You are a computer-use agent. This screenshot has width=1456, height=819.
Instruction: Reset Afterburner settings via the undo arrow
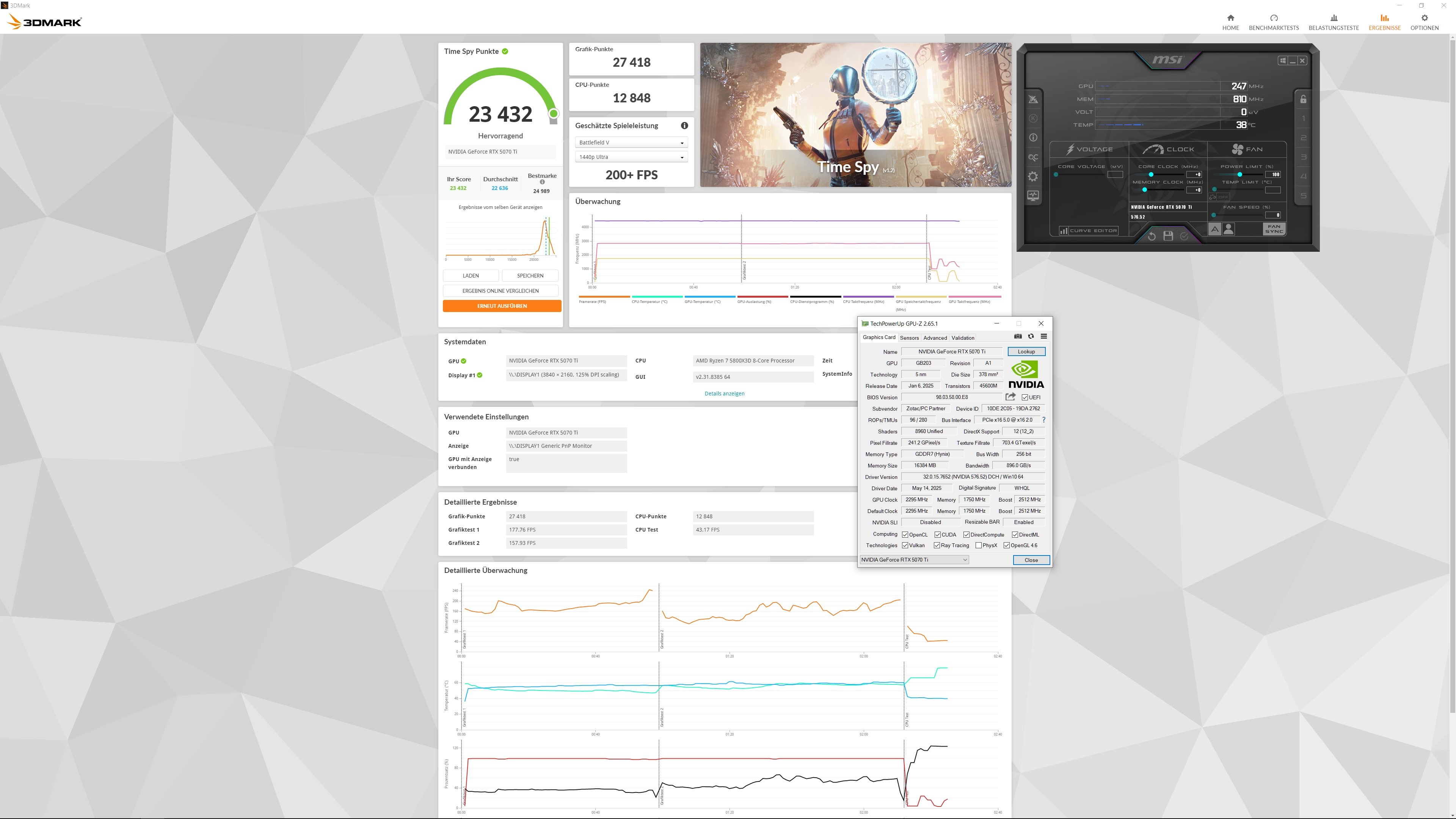tap(1152, 236)
